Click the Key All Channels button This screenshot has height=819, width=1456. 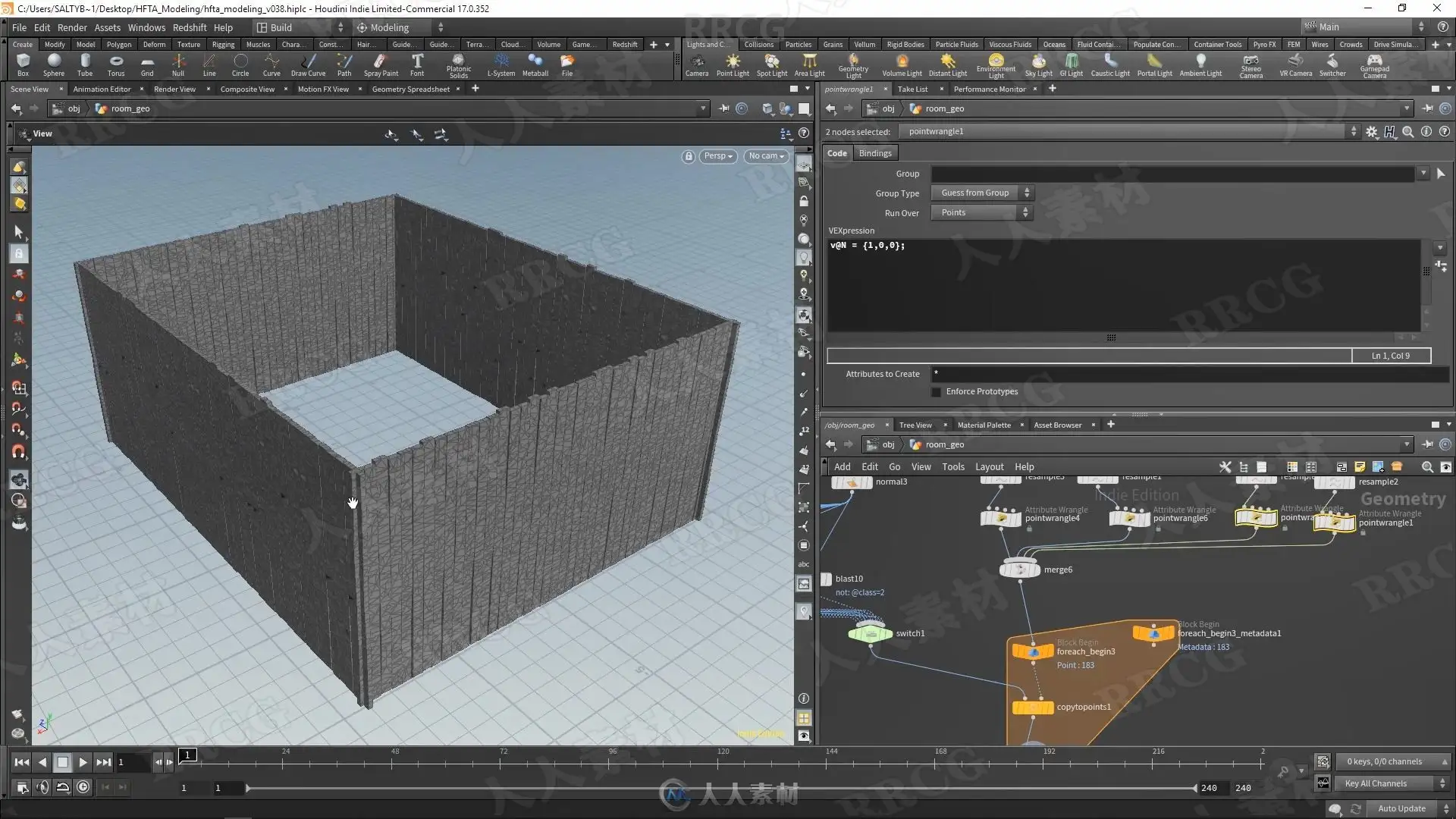(x=1375, y=783)
